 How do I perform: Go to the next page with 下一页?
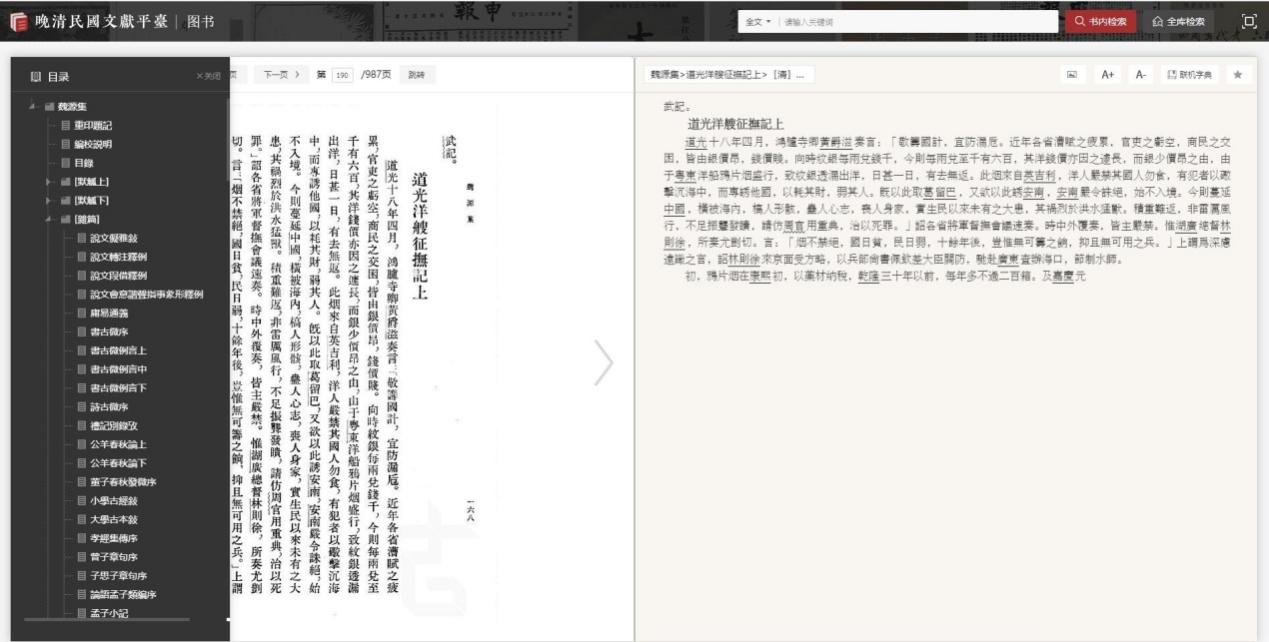282,75
